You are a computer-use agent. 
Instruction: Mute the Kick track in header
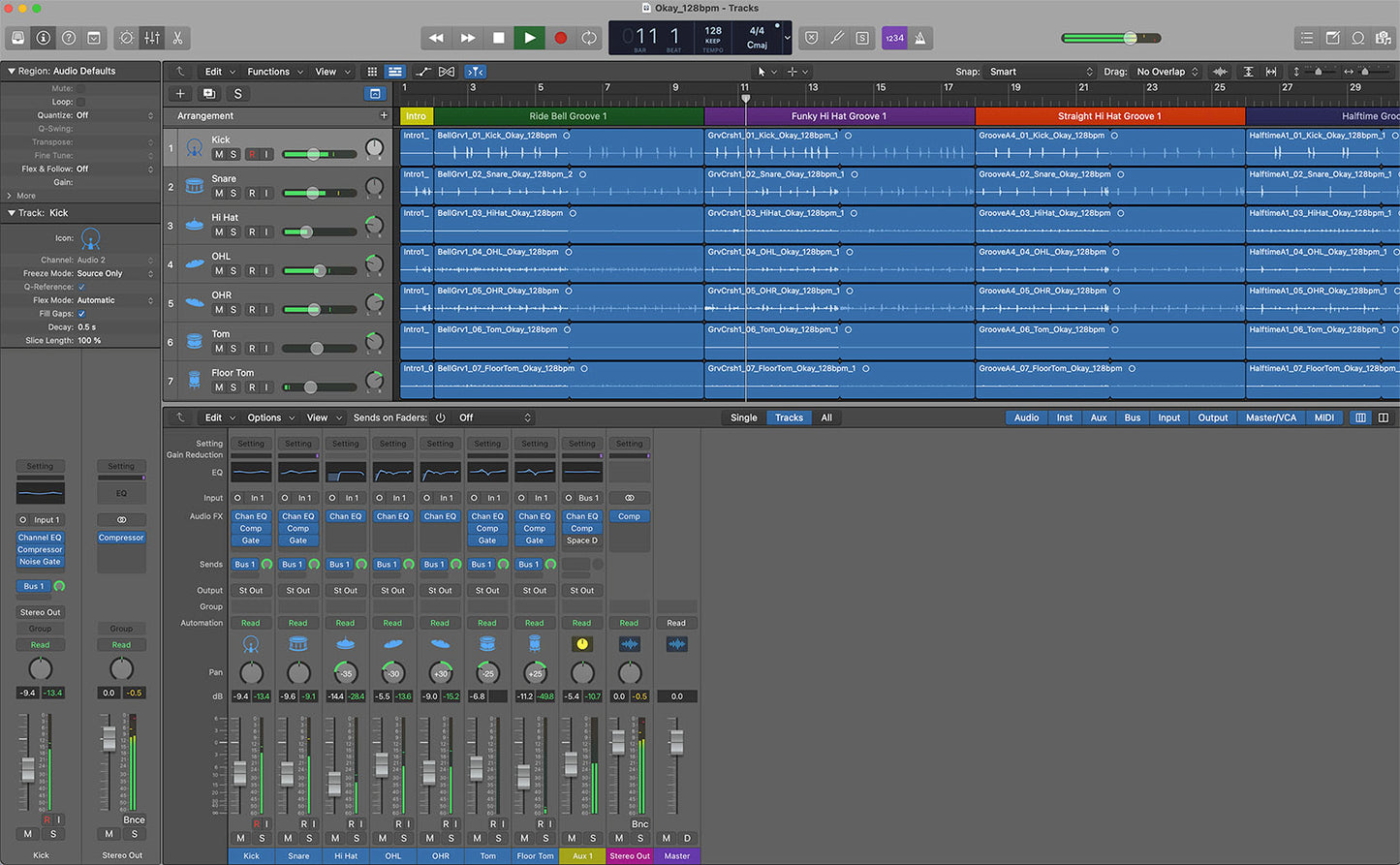(x=219, y=154)
